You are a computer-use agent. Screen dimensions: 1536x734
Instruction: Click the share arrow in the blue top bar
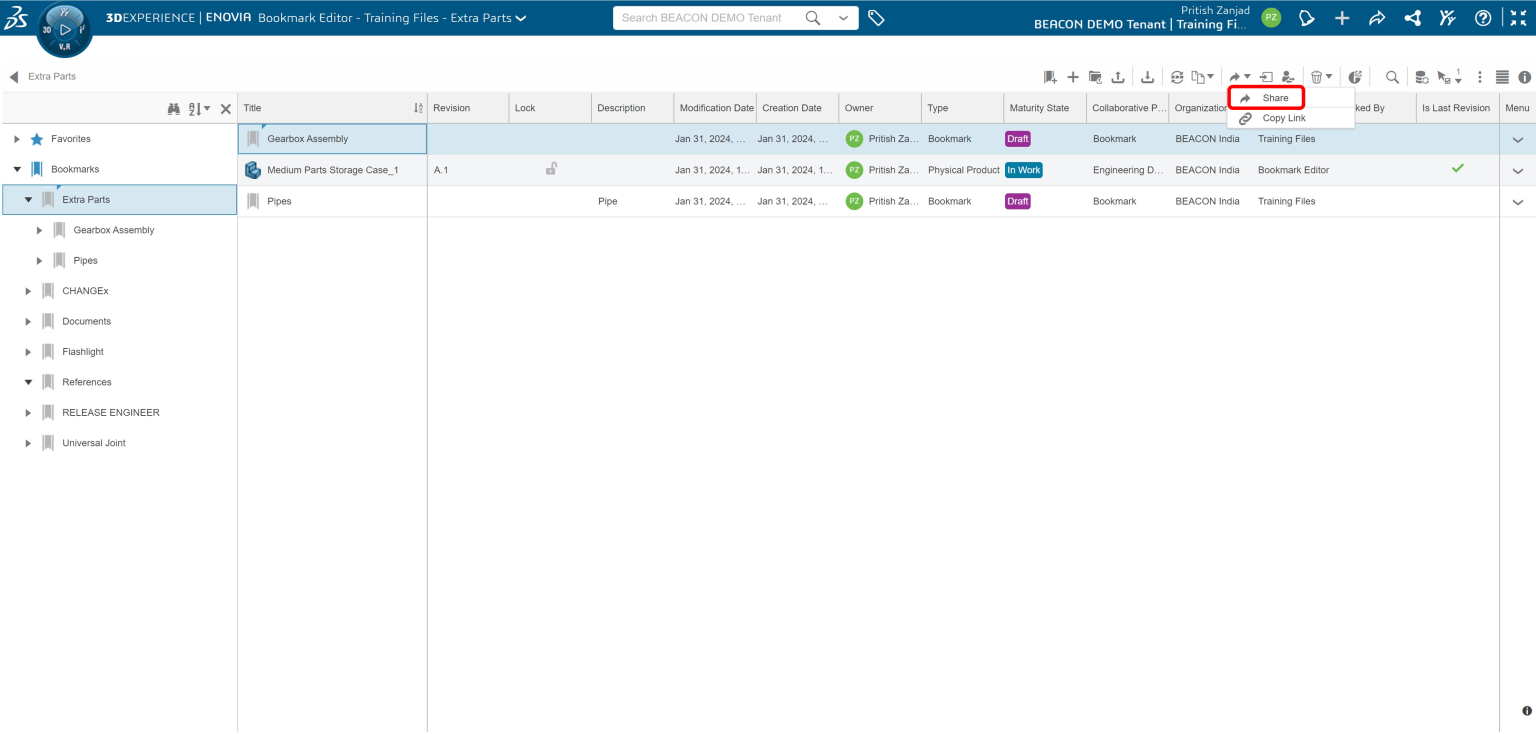tap(1377, 18)
